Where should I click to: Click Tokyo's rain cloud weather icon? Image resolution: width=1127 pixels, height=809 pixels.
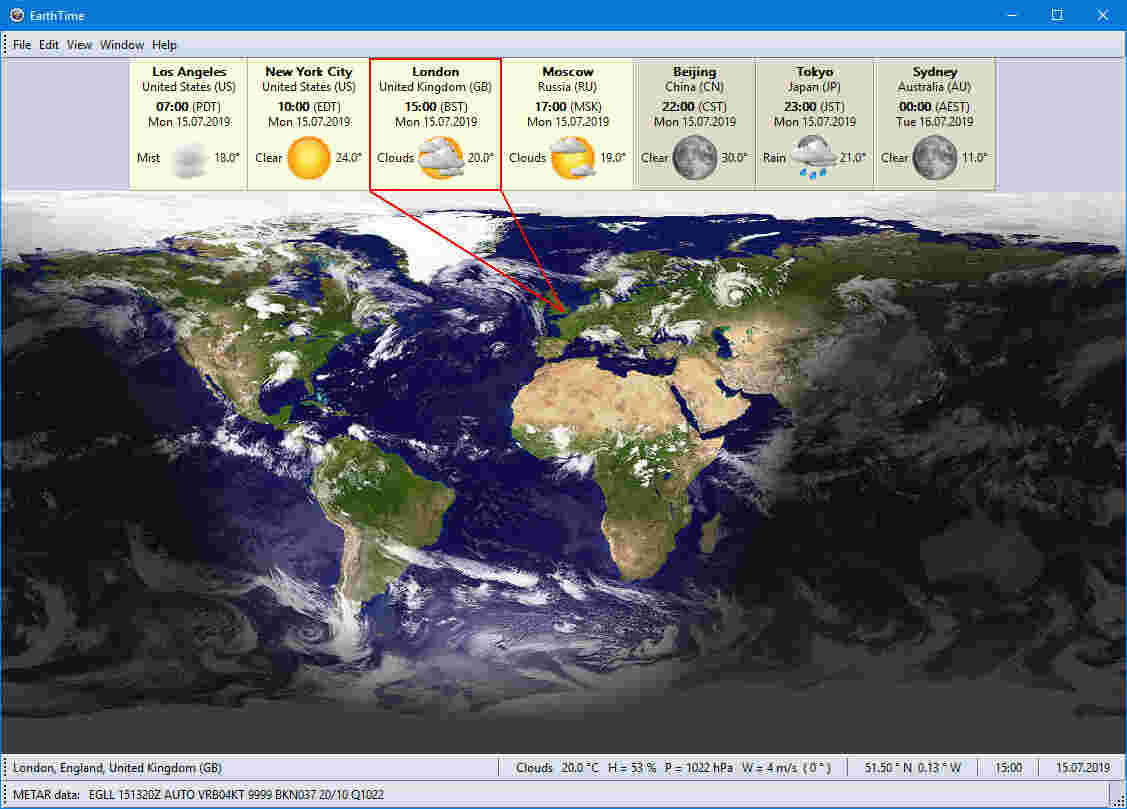[x=812, y=158]
